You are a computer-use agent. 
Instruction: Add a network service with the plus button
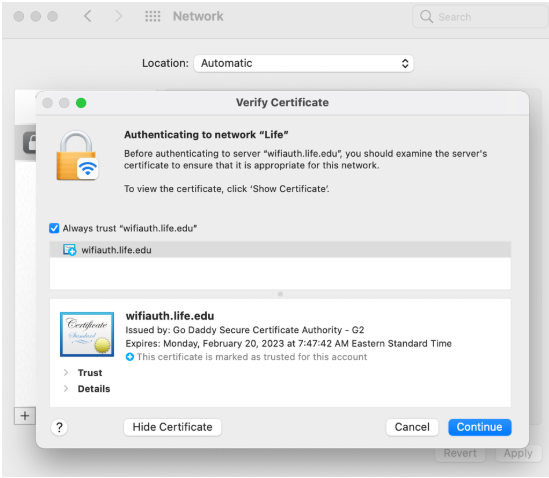25,416
